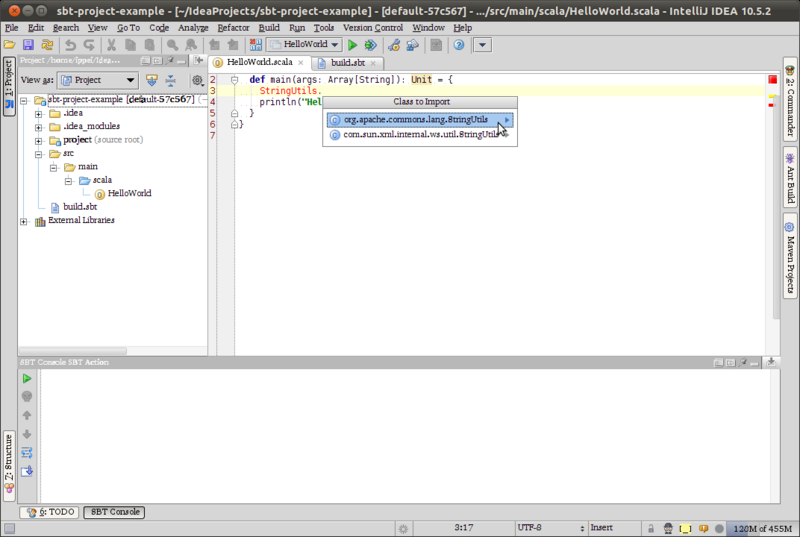This screenshot has height=537, width=800.
Task: Select the HelloWorld.scala editor tab
Action: coord(259,62)
